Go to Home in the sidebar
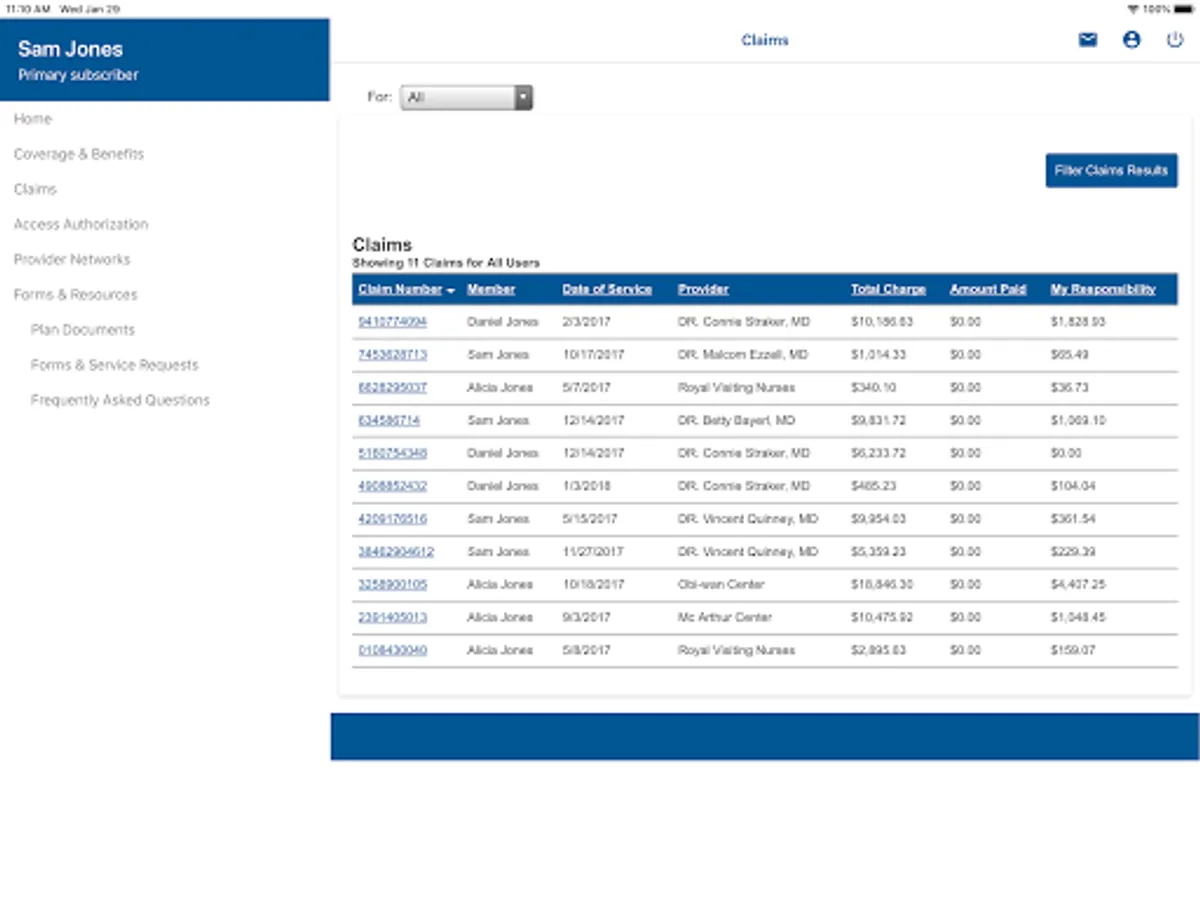 pos(33,119)
